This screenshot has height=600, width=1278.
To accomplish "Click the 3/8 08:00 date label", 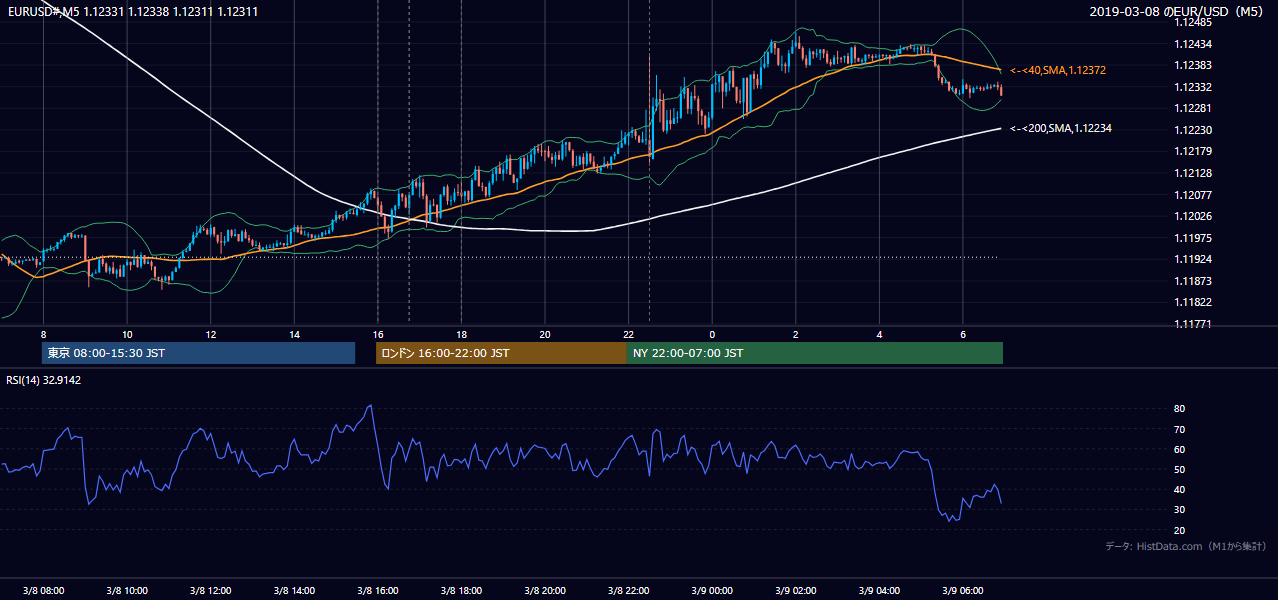I will point(43,590).
